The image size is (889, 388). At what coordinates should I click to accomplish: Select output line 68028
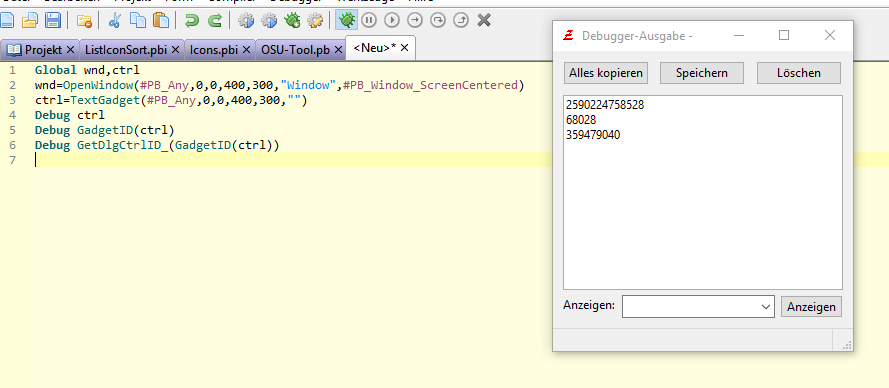coord(581,120)
